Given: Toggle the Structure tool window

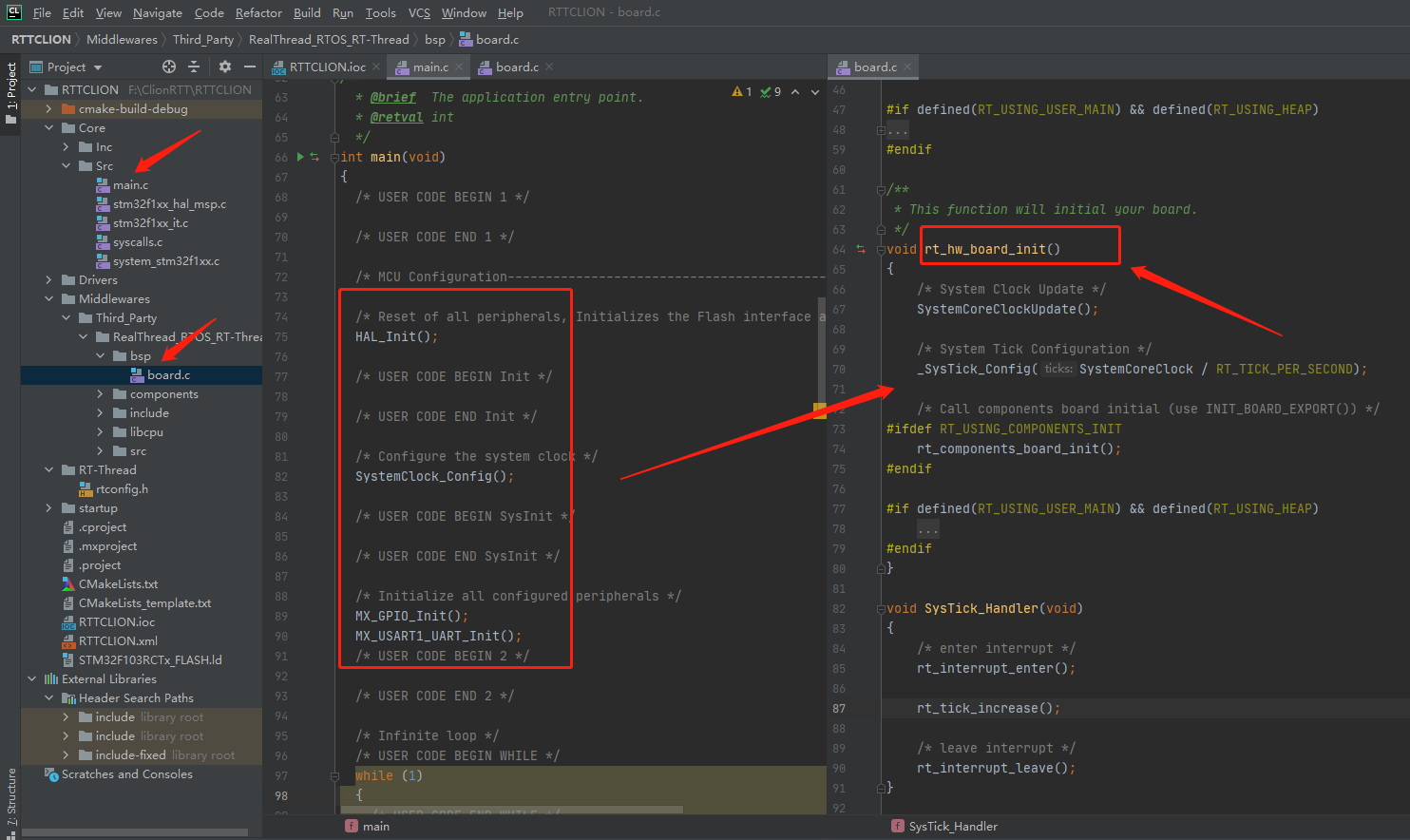Looking at the screenshot, I should click(10, 796).
